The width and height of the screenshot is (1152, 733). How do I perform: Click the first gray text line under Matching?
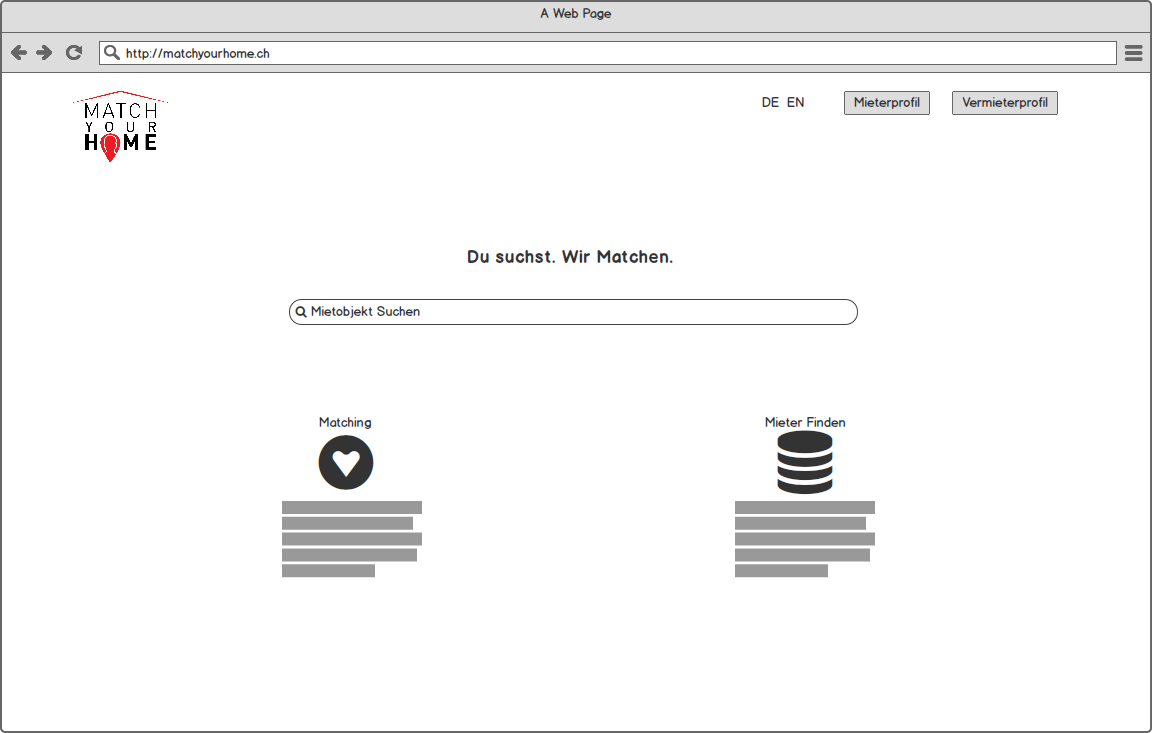coord(352,505)
